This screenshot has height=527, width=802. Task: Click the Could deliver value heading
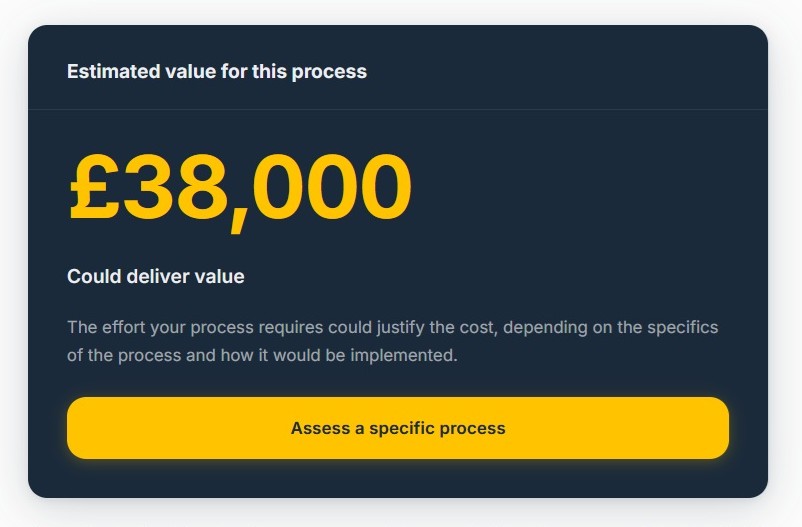pos(156,276)
